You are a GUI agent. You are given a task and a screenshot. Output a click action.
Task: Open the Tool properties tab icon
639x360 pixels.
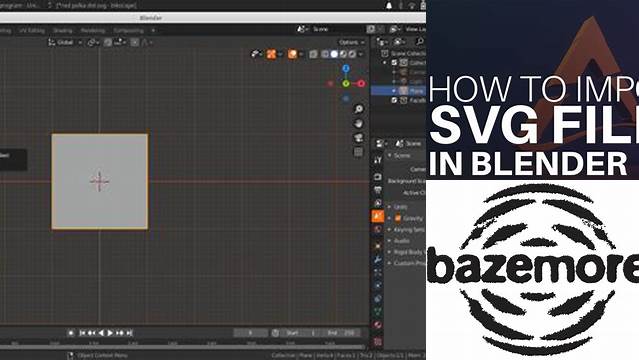[378, 160]
